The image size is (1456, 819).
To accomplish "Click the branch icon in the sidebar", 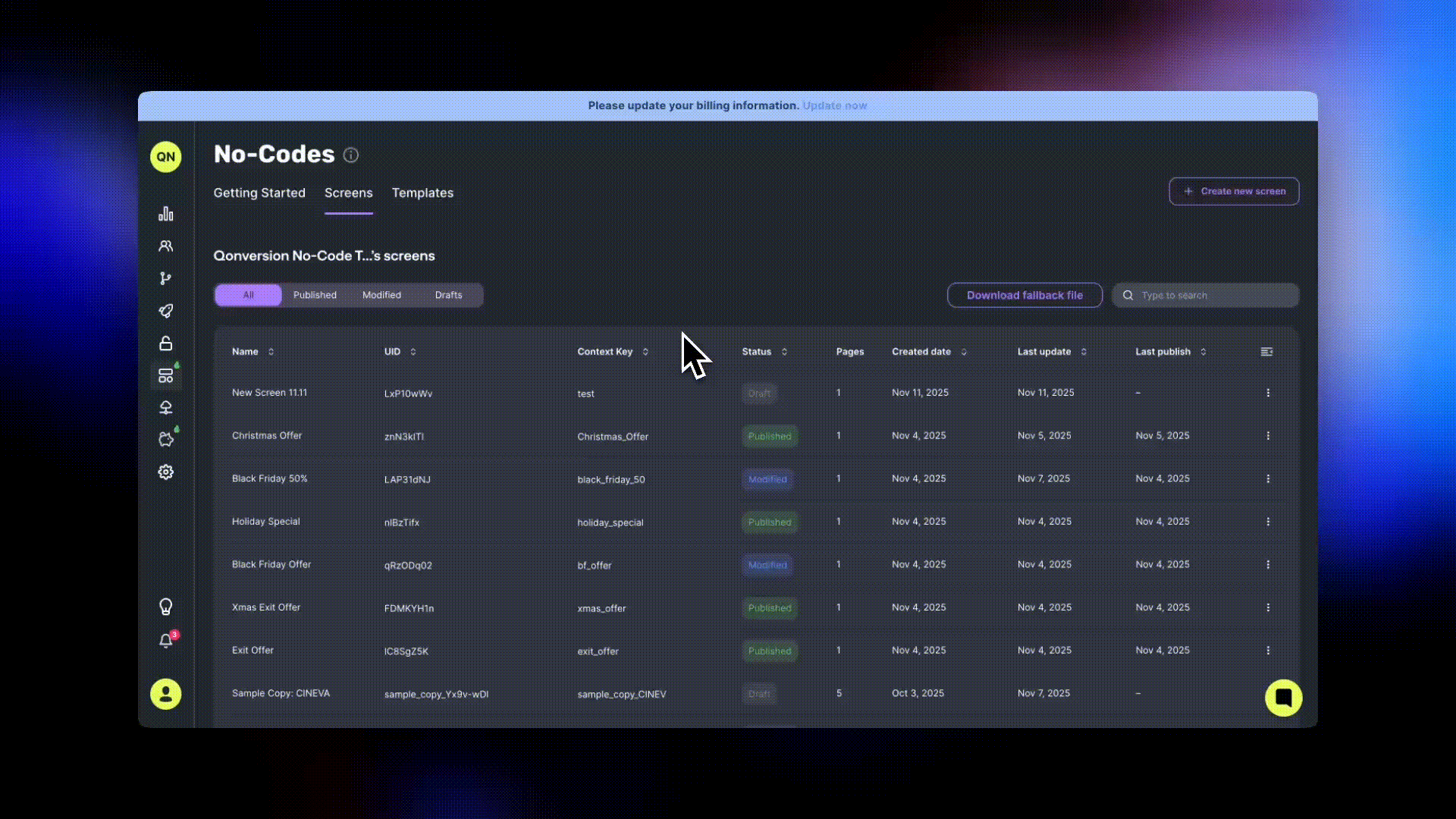I will tap(165, 278).
